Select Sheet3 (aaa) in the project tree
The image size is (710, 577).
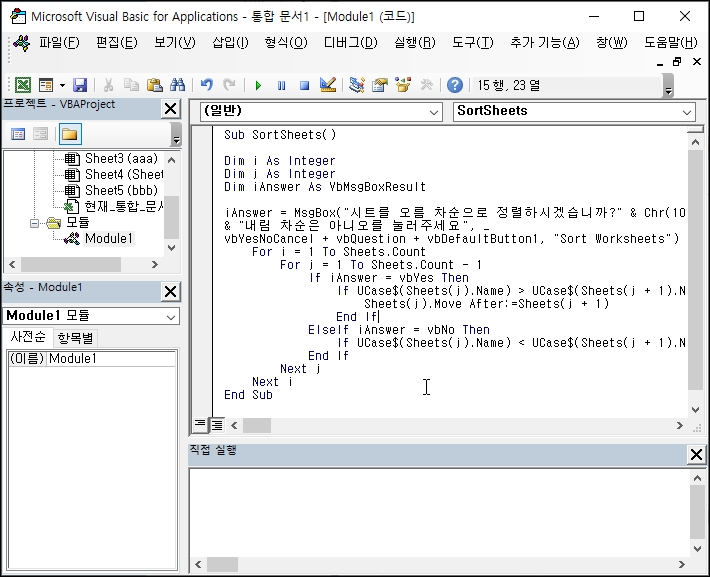(121, 159)
